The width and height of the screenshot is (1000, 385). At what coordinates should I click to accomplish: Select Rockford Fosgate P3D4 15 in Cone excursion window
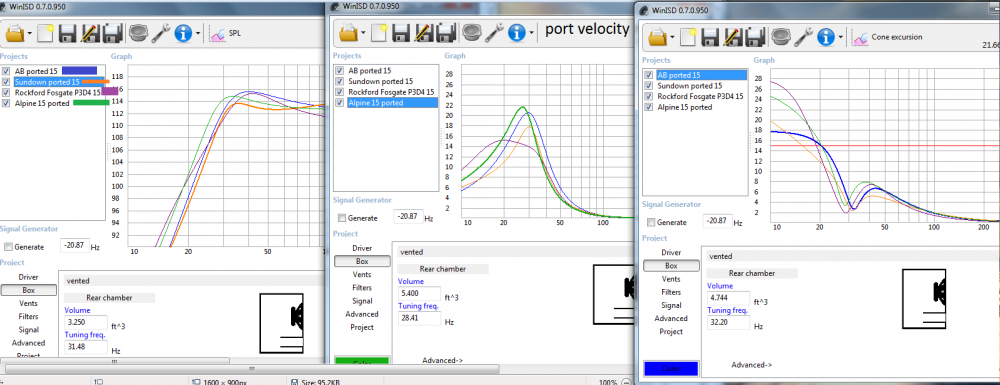pos(700,96)
